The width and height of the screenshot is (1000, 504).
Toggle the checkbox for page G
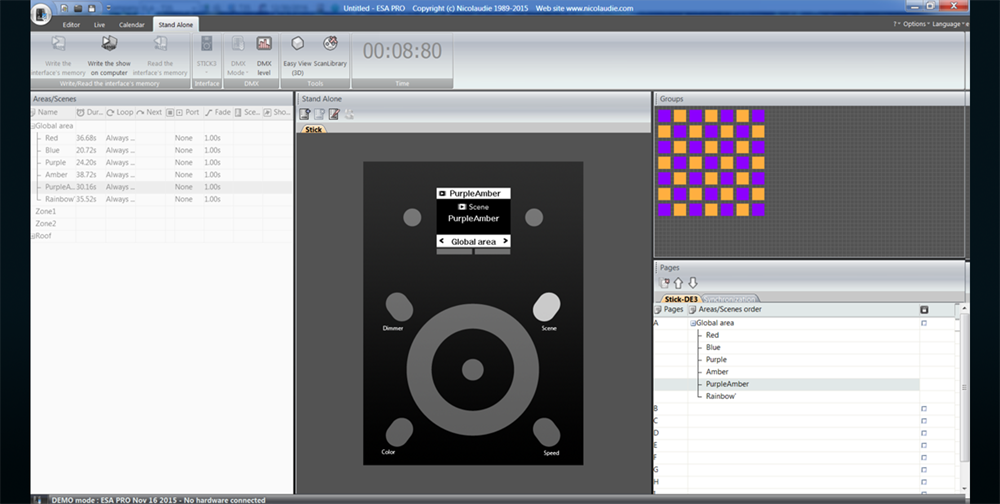(x=923, y=470)
